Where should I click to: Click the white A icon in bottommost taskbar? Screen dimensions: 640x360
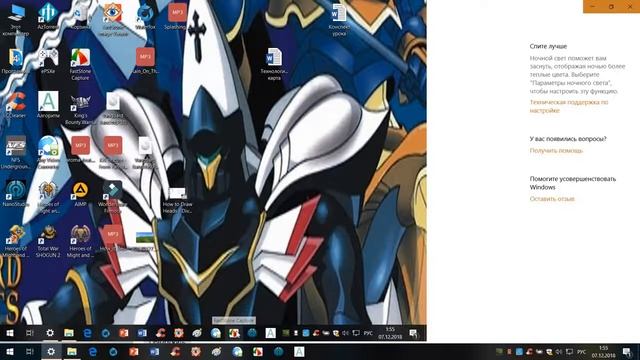[299, 351]
